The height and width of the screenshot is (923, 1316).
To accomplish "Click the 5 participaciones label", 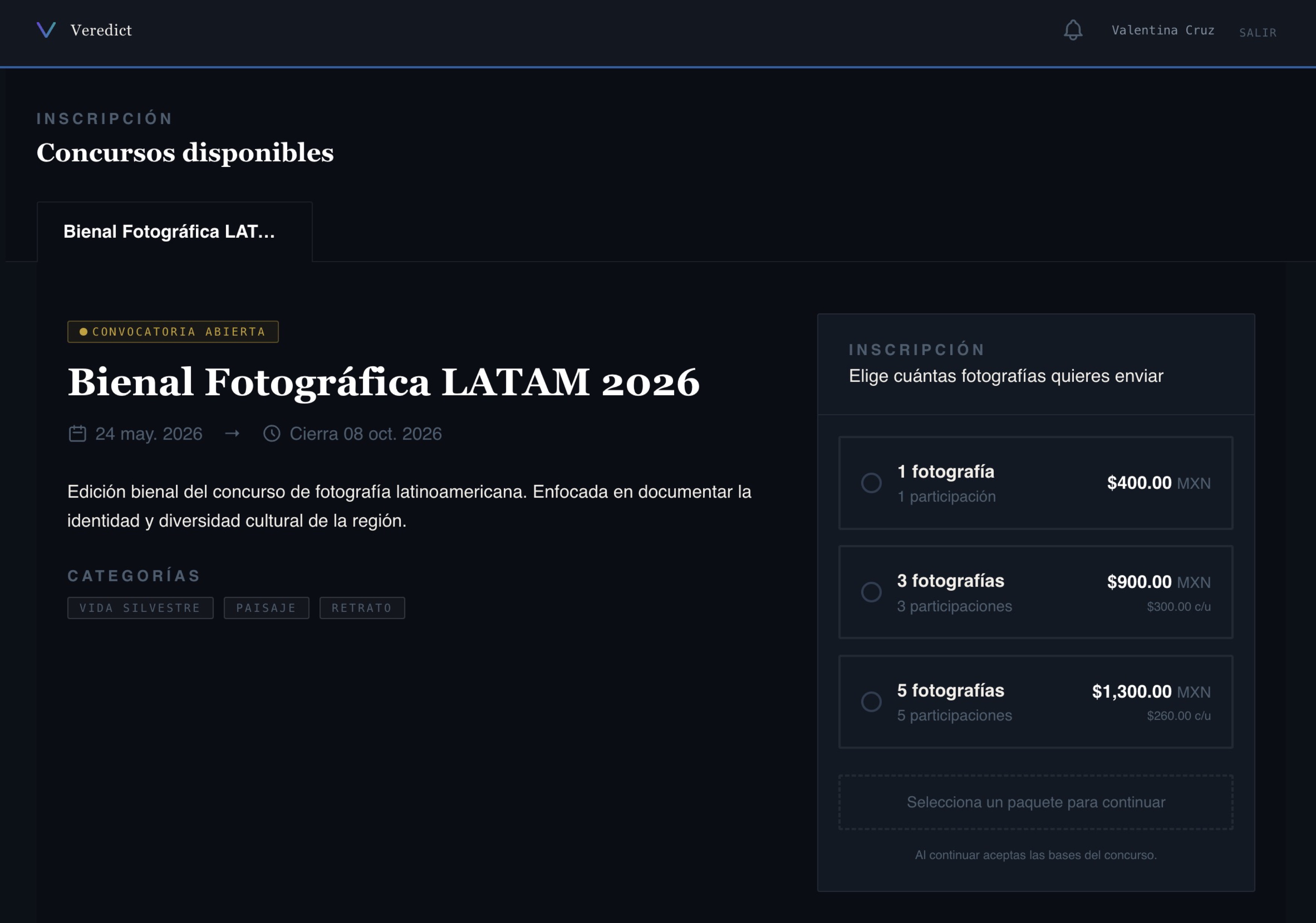I will [x=954, y=715].
